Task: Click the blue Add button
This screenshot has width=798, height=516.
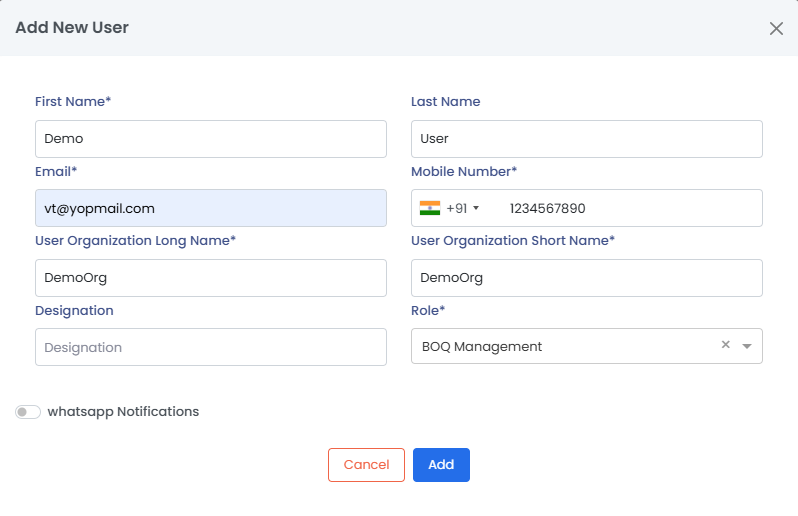Action: [441, 465]
